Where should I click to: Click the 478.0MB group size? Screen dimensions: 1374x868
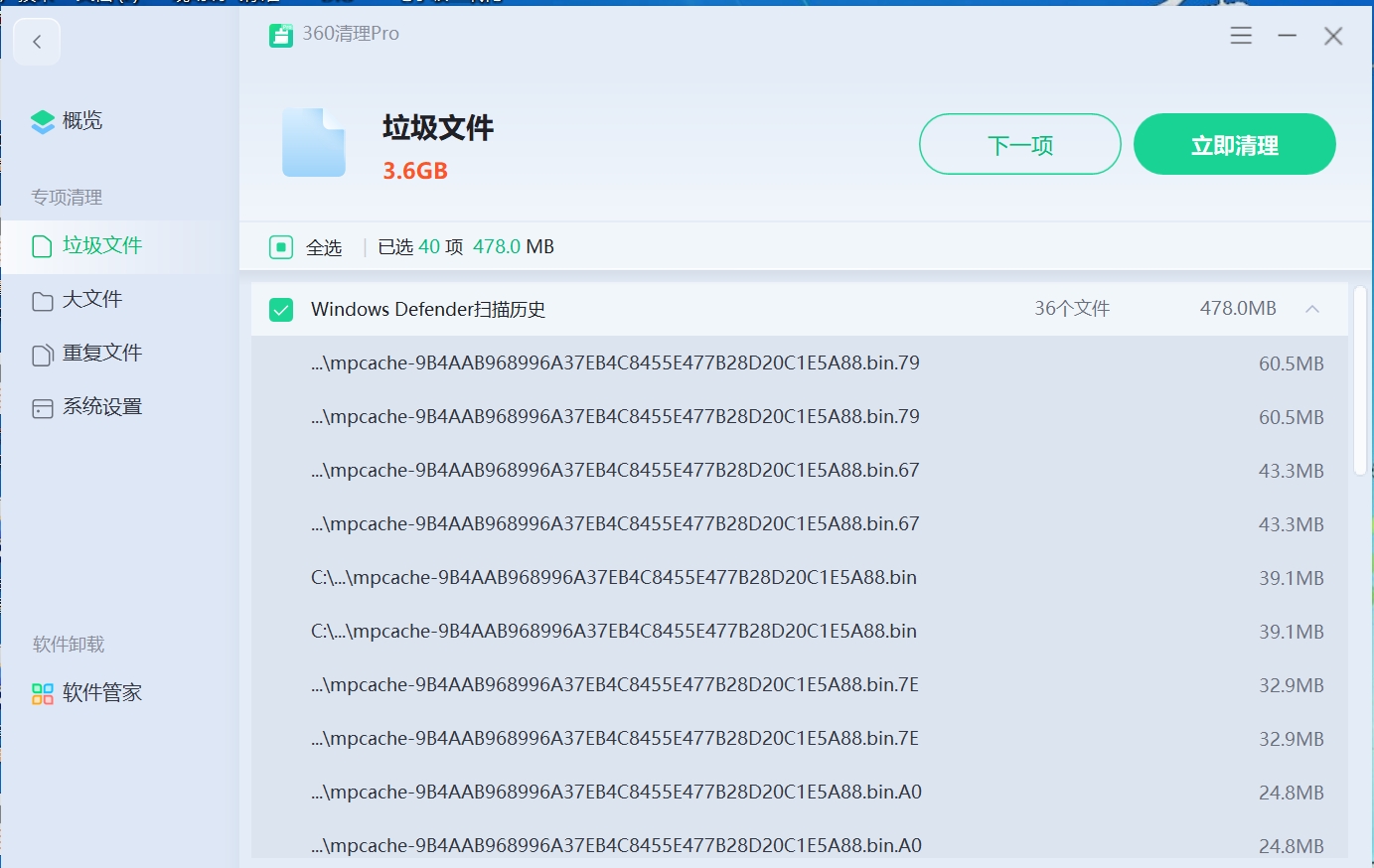1238,309
